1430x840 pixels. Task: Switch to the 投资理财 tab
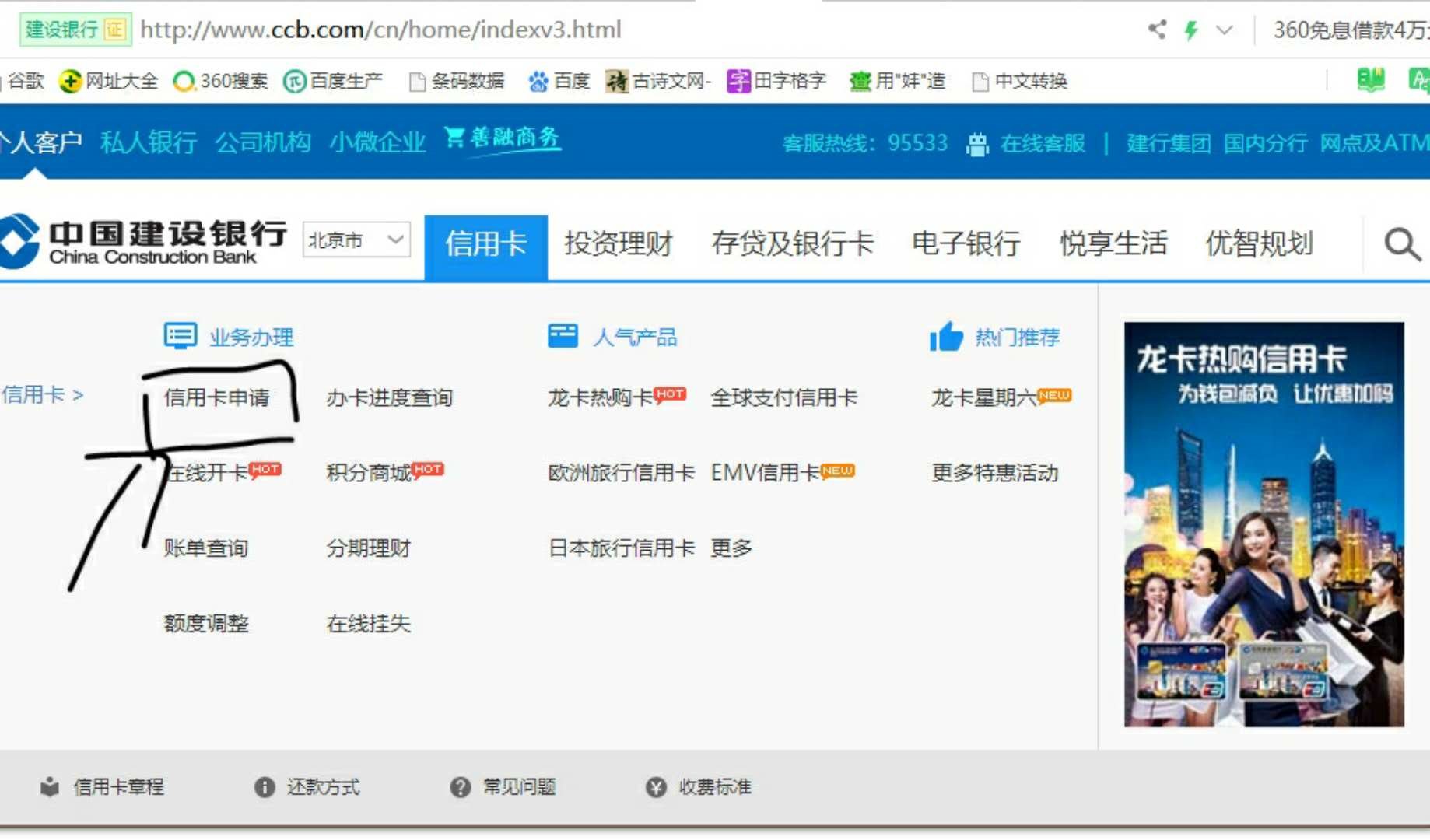pyautogui.click(x=619, y=243)
